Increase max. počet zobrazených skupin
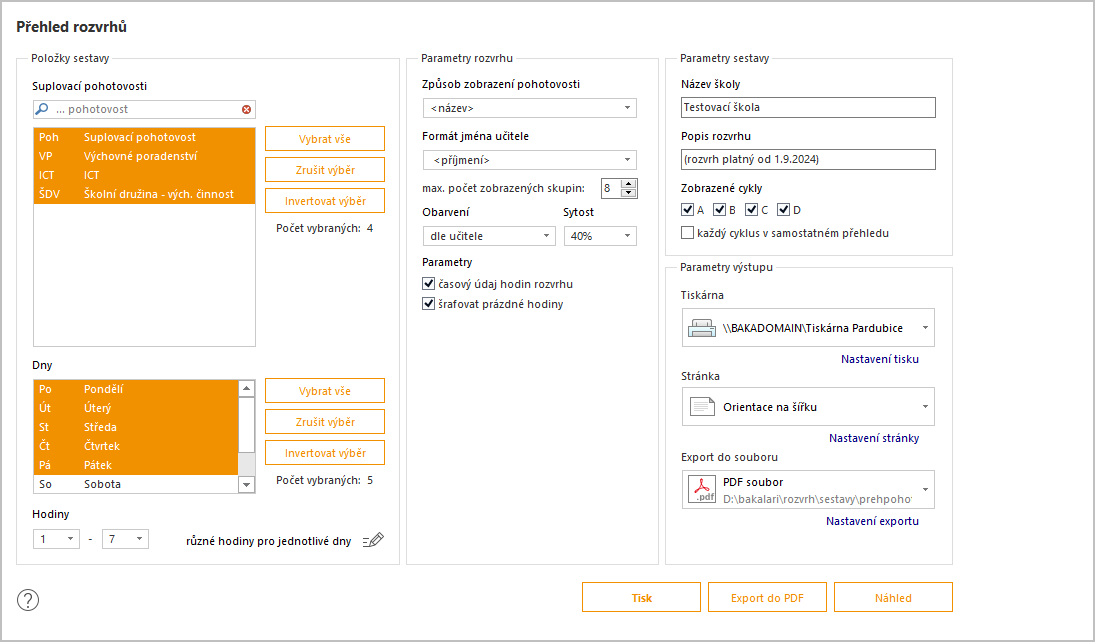 click(x=629, y=184)
